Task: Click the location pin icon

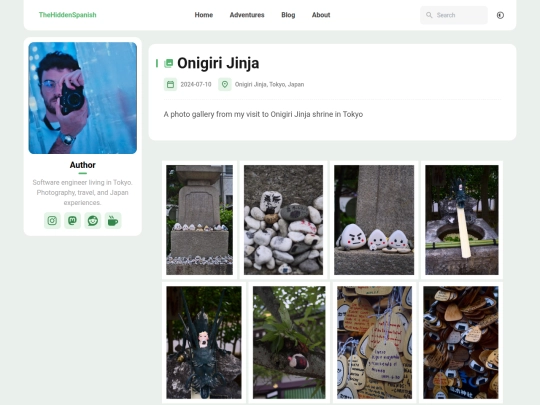Action: [x=225, y=84]
